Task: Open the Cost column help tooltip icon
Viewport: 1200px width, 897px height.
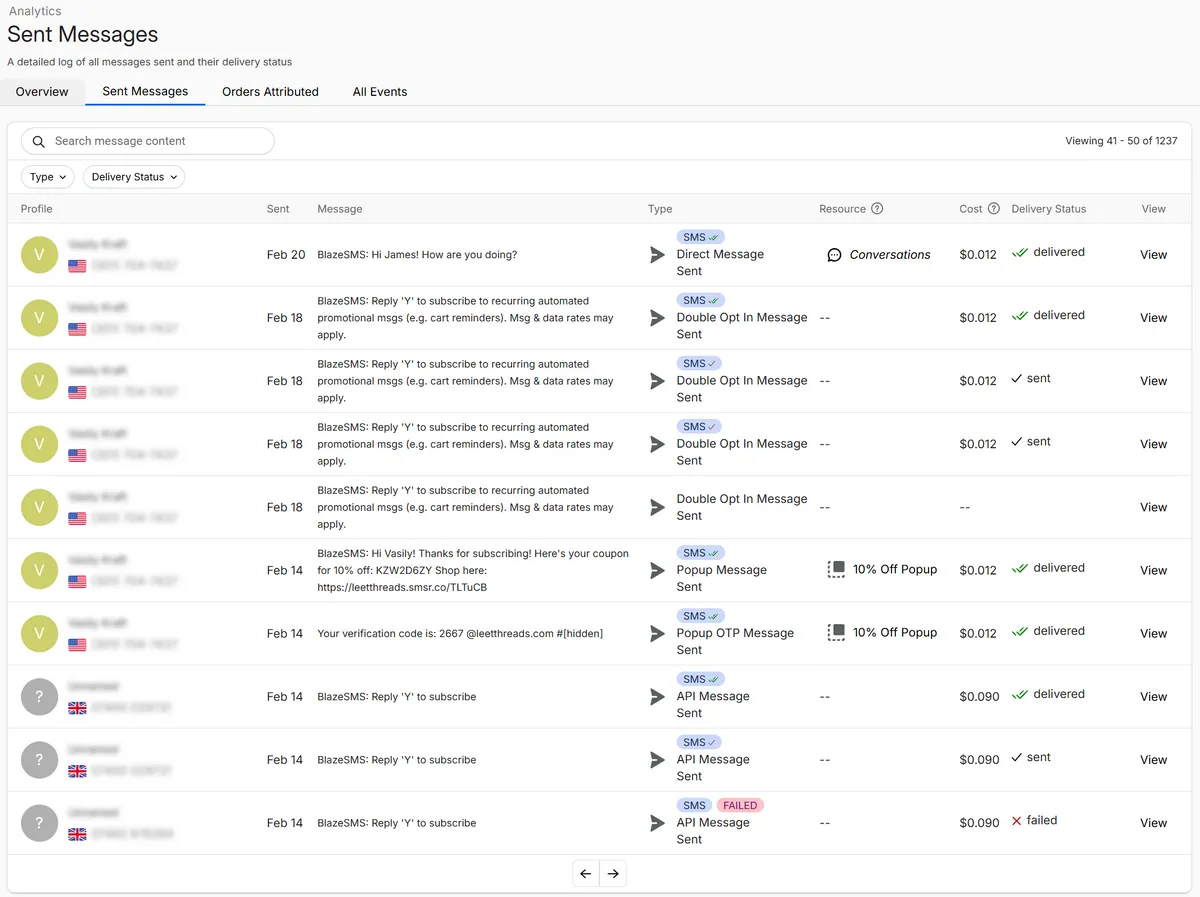Action: click(991, 208)
